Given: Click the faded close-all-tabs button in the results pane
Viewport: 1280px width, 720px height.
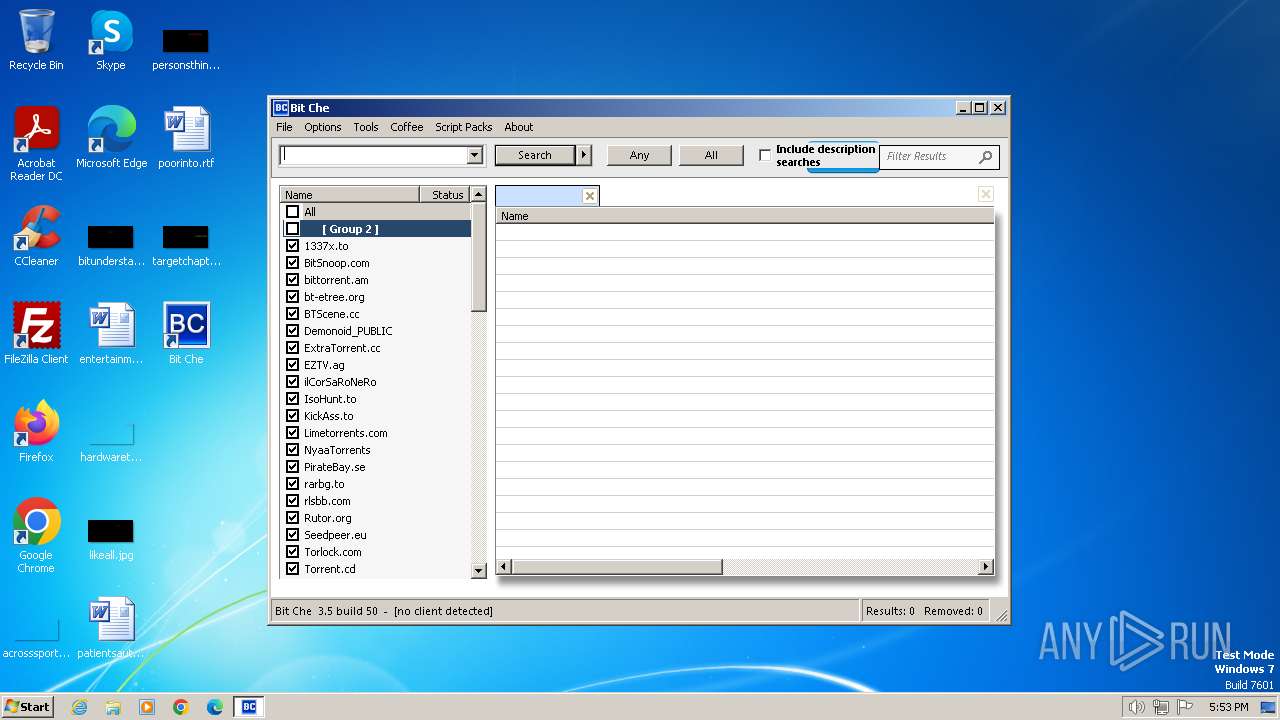Looking at the screenshot, I should (986, 194).
